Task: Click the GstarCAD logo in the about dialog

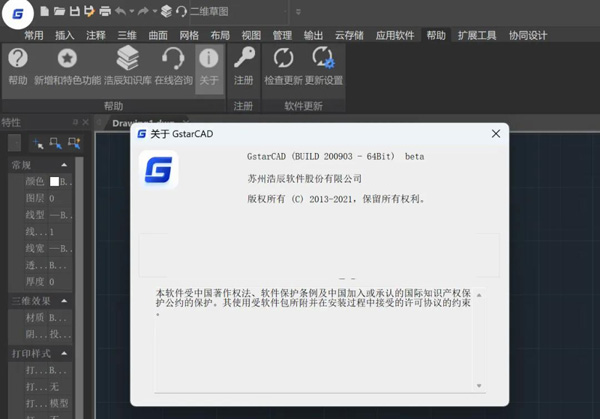Action: pyautogui.click(x=158, y=170)
